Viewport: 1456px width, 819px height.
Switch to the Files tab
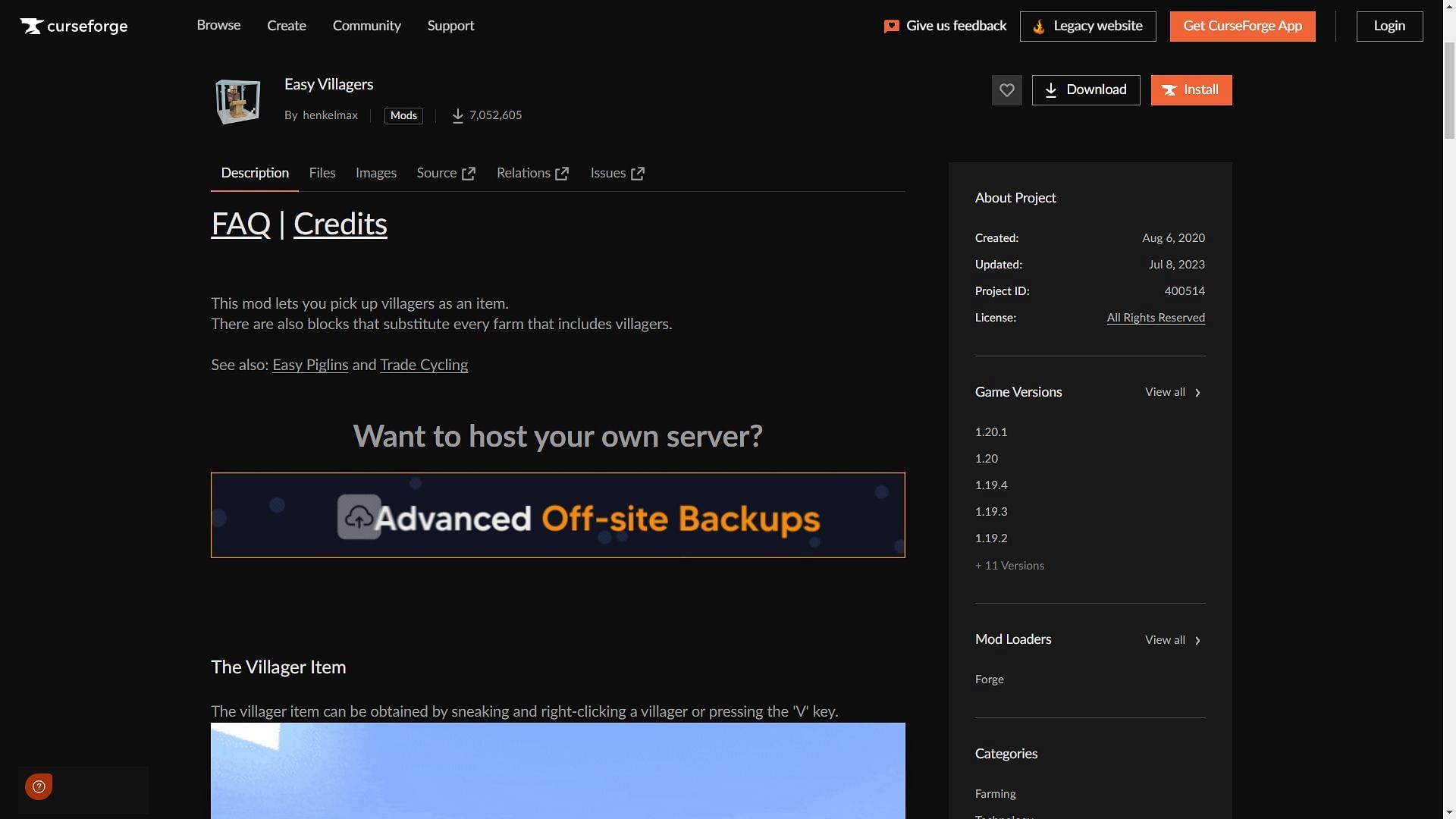point(322,174)
